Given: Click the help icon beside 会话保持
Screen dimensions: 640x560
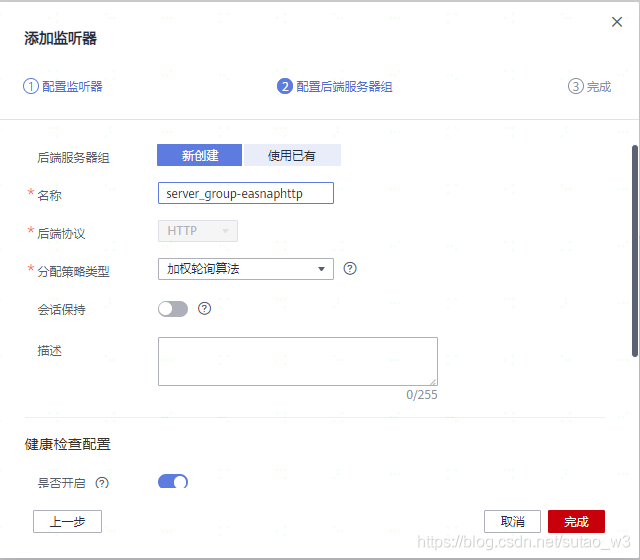Looking at the screenshot, I should (x=204, y=309).
